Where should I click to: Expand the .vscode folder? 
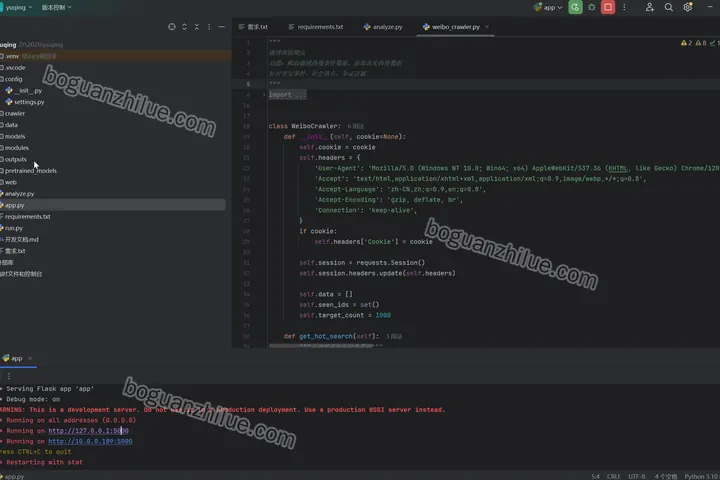tap(13, 68)
